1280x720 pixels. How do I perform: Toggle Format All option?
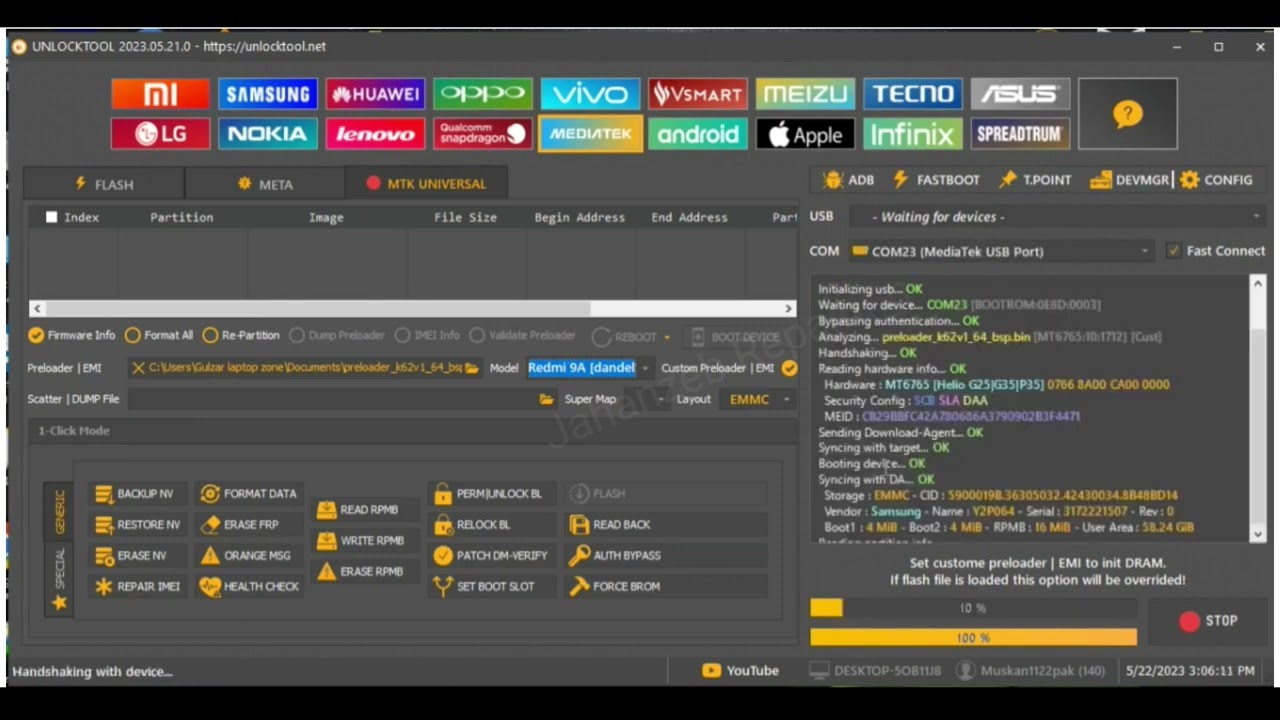tap(159, 336)
